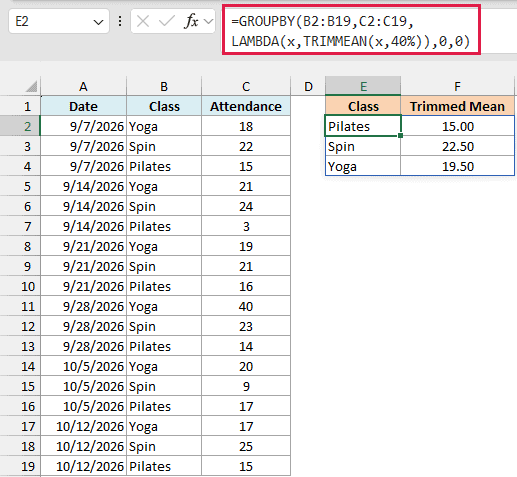The image size is (517, 477).
Task: Select attendance value 40
Action: pos(246,306)
